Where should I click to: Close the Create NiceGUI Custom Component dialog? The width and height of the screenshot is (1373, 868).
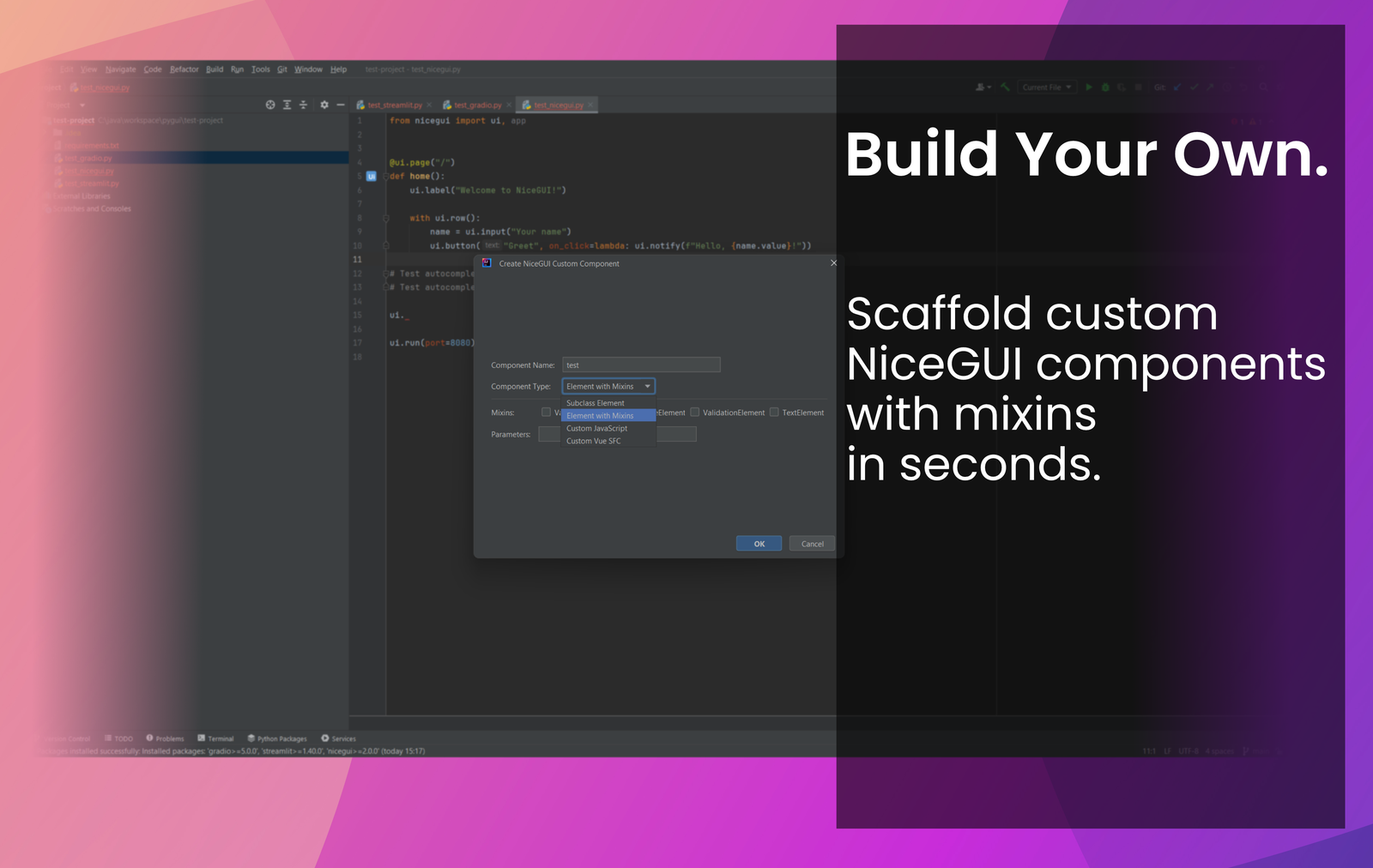click(833, 263)
